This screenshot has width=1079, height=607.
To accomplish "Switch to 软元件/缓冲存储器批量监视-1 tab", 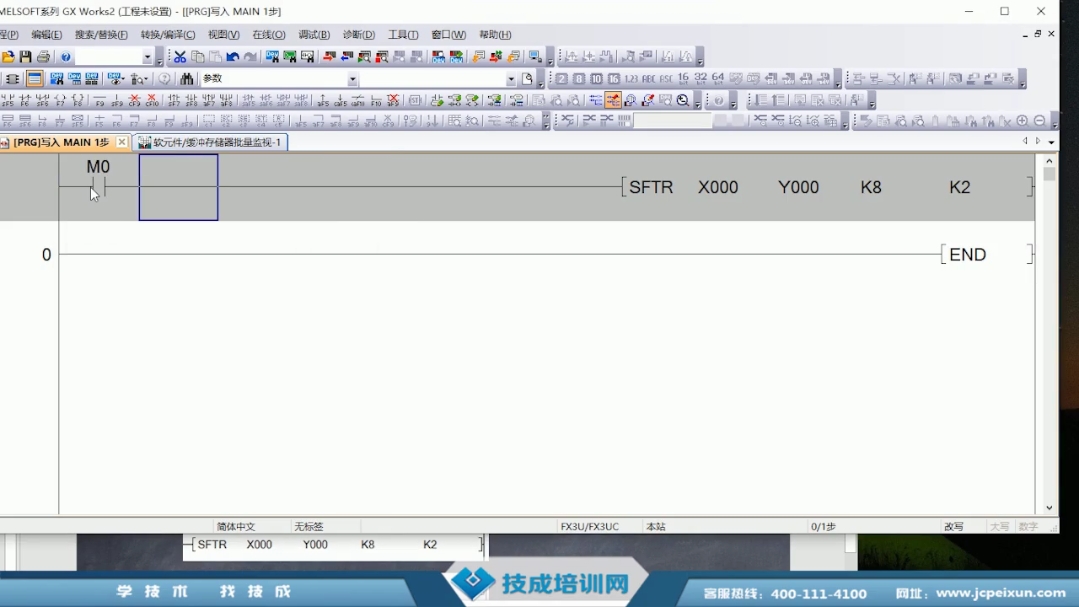I will (211, 143).
